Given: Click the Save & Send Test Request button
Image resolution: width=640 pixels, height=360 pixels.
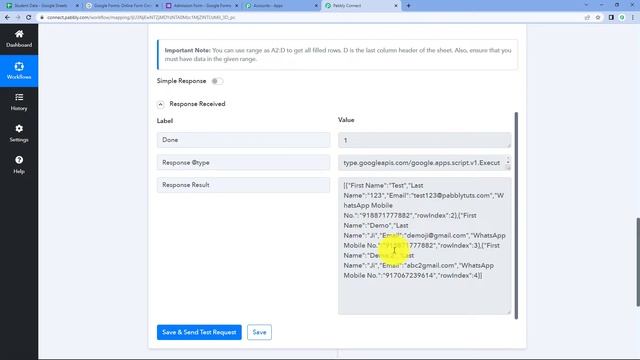Looking at the screenshot, I should pos(199,332).
